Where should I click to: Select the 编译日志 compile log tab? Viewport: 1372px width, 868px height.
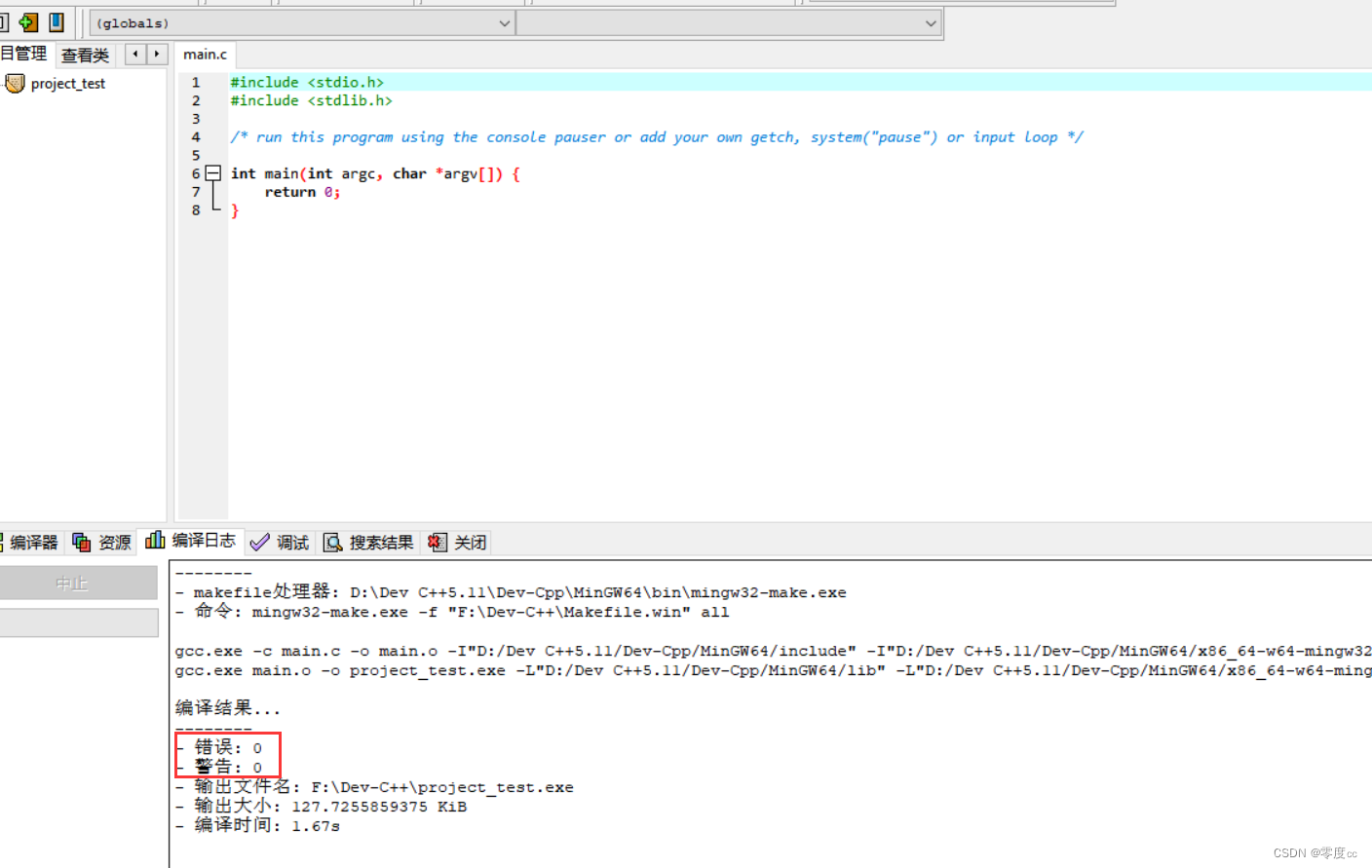click(190, 541)
